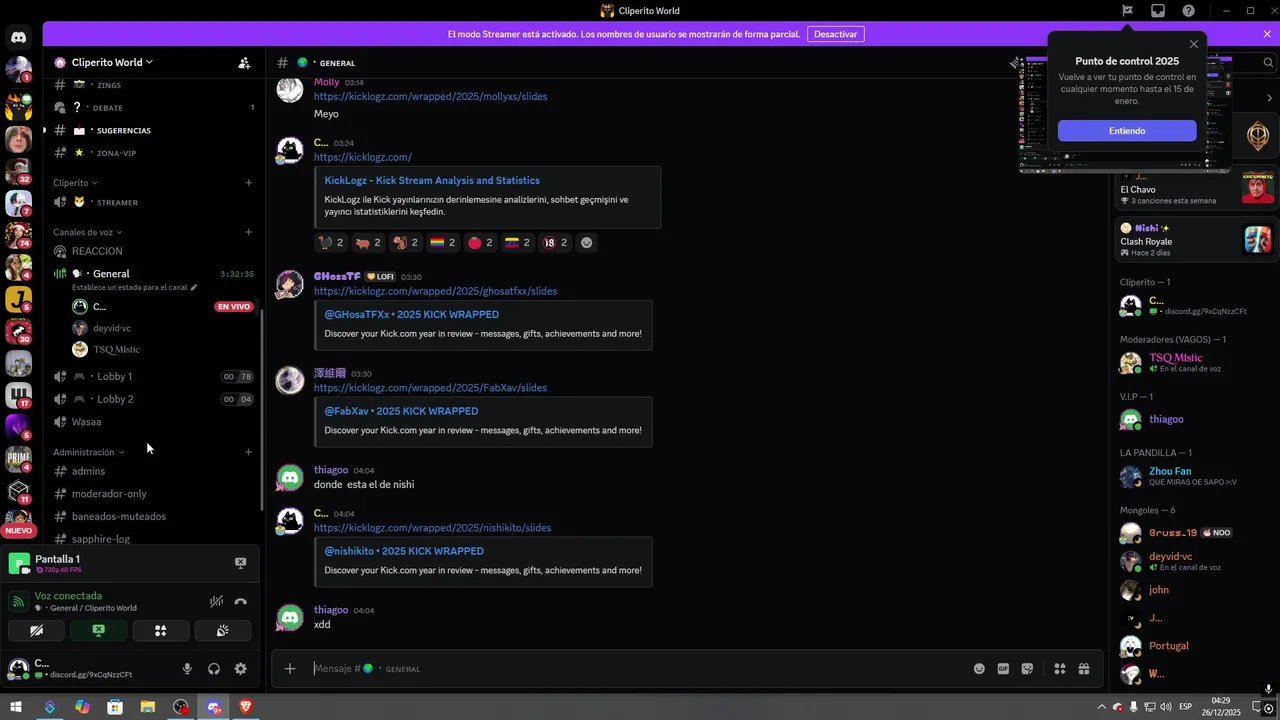Open gift icon in message bar
1280x720 pixels.
pos(1083,669)
